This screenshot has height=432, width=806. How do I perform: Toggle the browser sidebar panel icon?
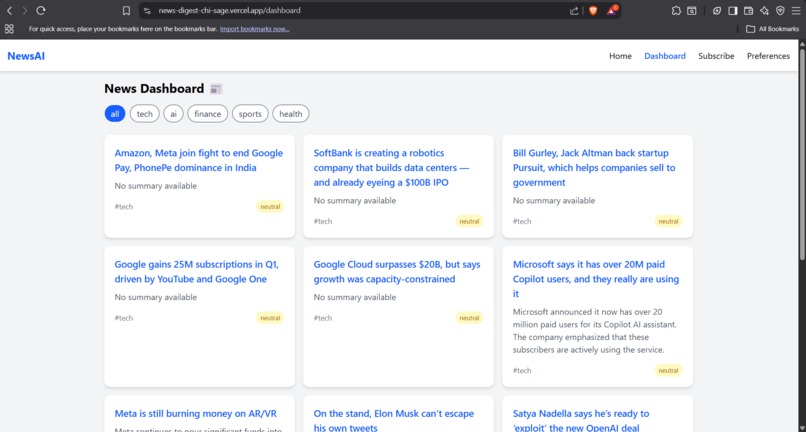(x=732, y=10)
